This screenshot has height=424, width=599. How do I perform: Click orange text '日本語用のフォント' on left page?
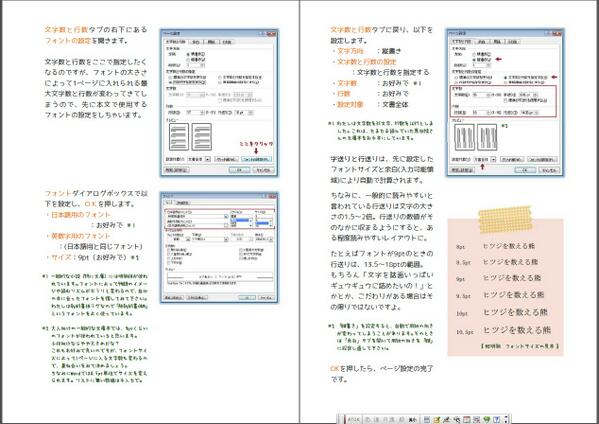tap(80, 215)
